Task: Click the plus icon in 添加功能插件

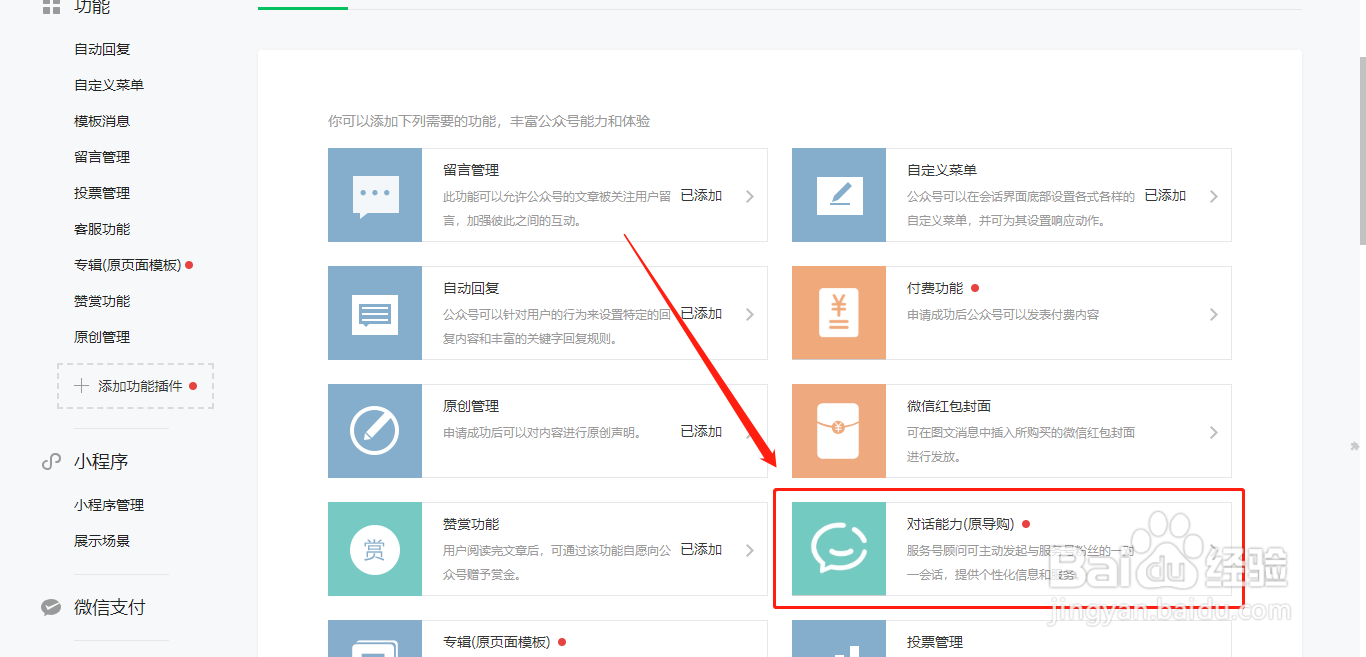Action: point(82,386)
